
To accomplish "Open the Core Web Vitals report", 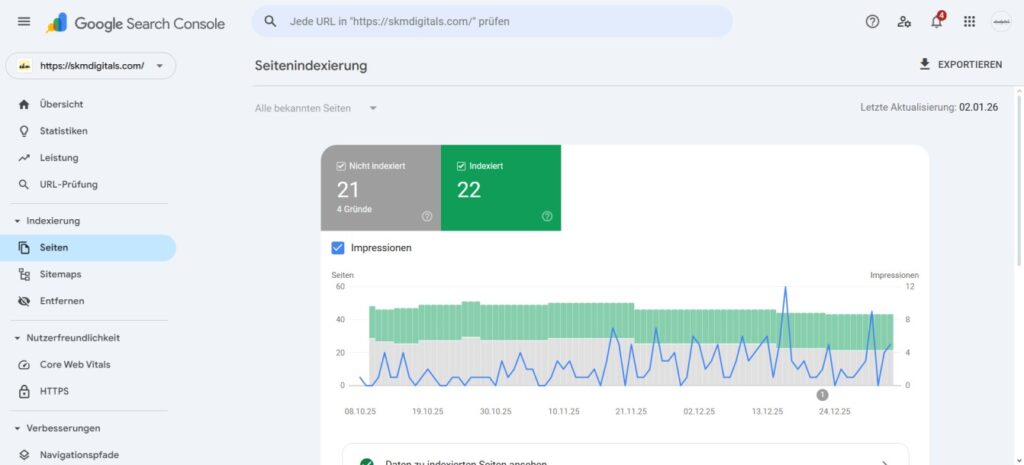I will click(88, 365).
